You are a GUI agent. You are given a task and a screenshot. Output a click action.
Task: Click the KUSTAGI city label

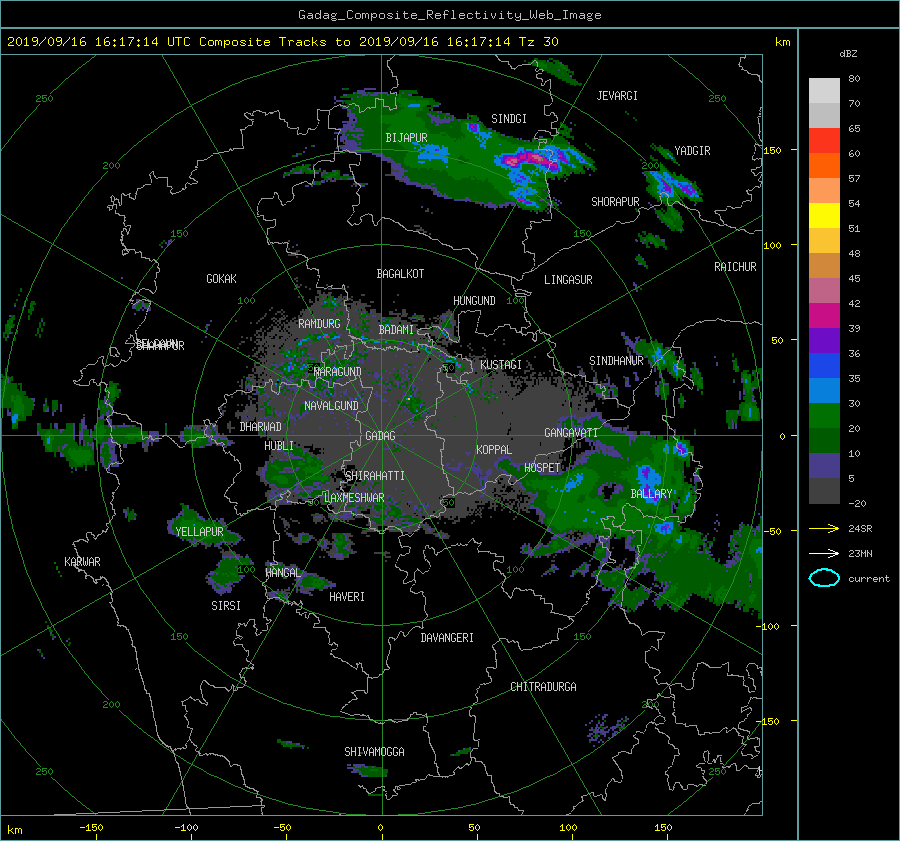501,365
